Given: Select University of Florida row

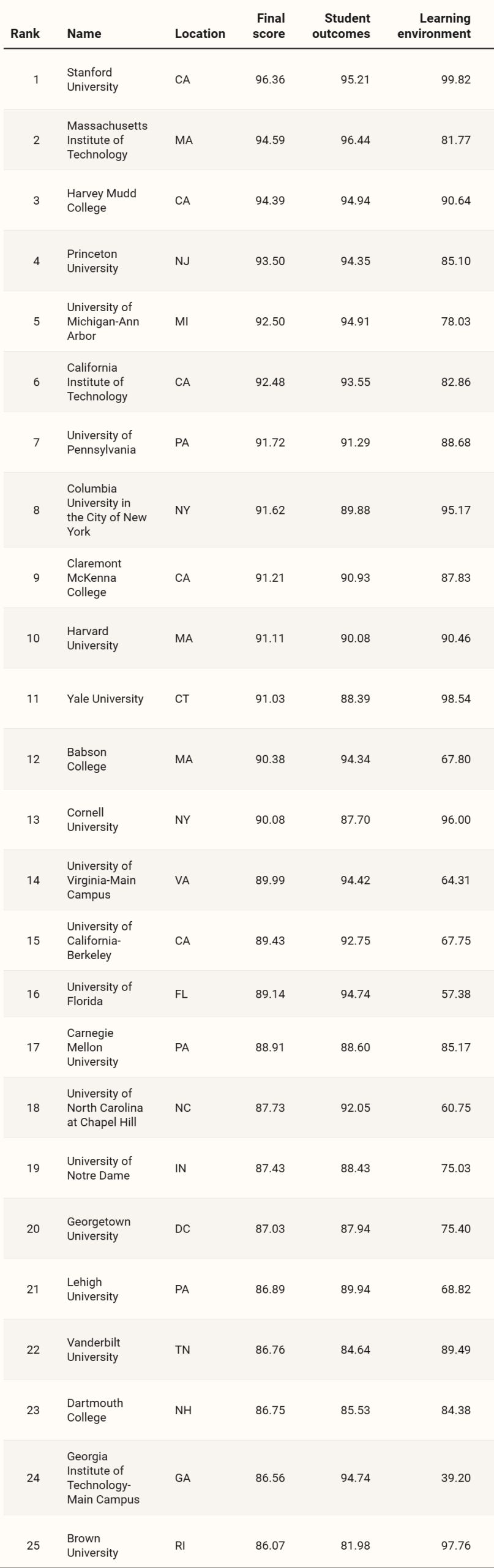Looking at the screenshot, I should (x=249, y=994).
